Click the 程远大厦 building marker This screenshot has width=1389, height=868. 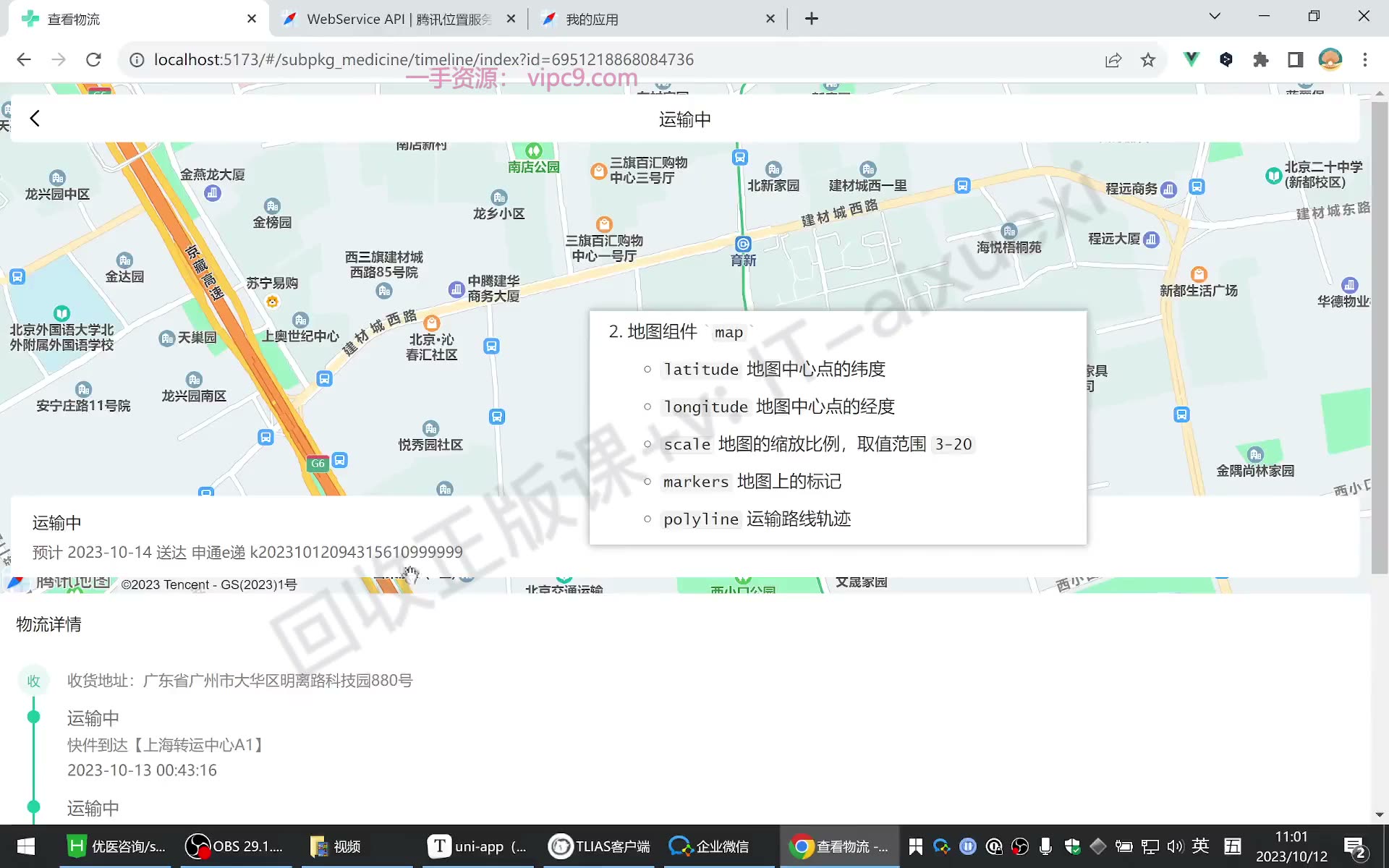point(1152,239)
